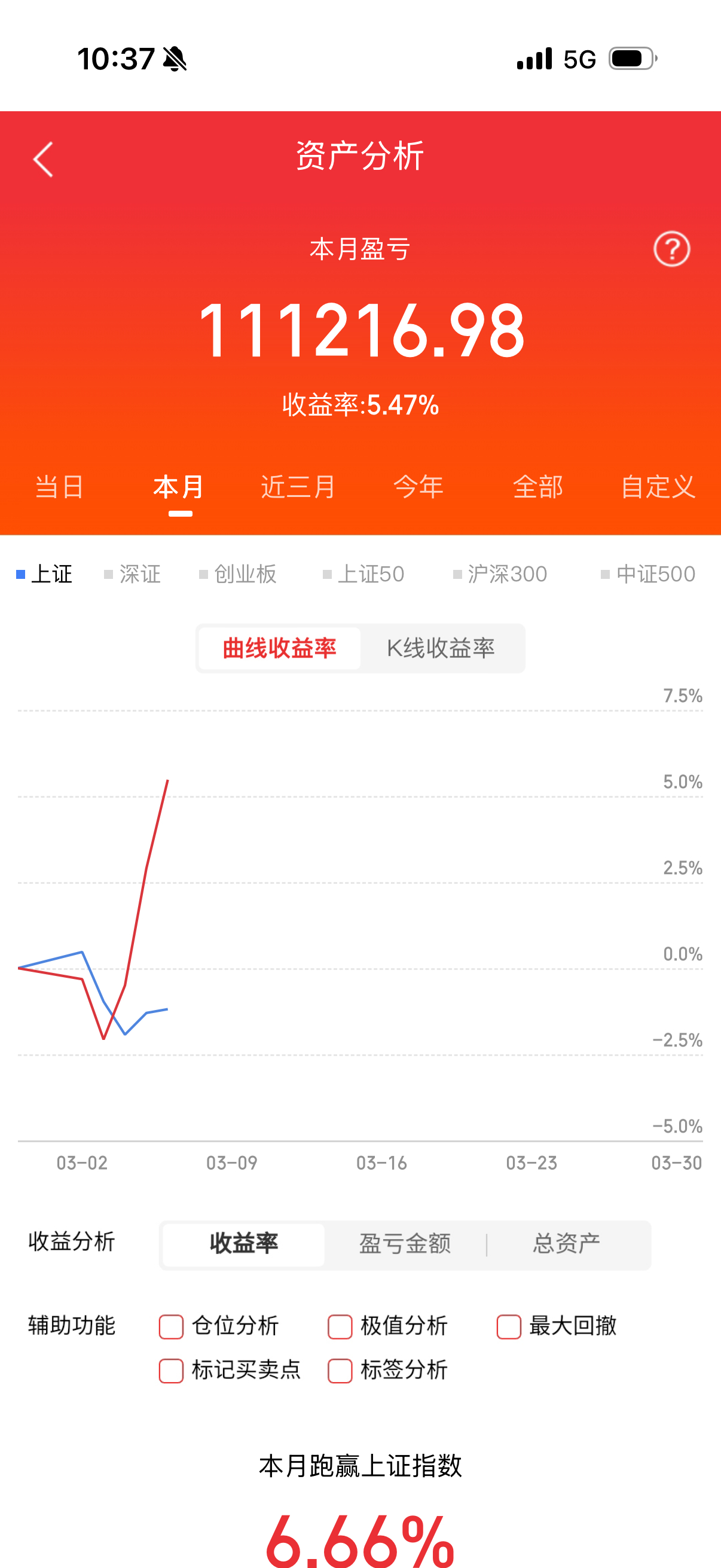Image resolution: width=721 pixels, height=1568 pixels.
Task: Switch to the 近三月 period
Action: [297, 487]
